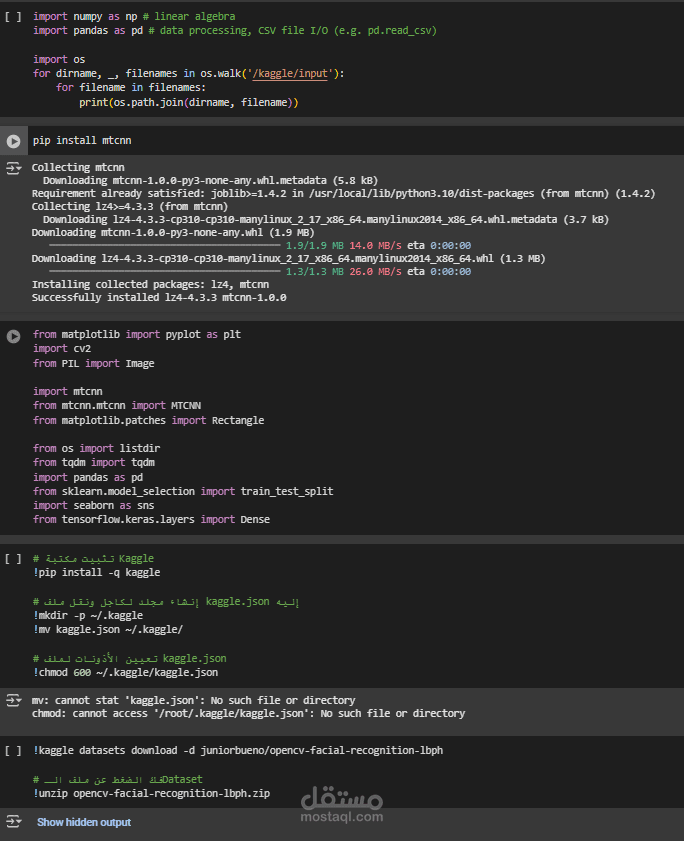Click the "from tensorflow.keras.layers import Dense" line
The height and width of the screenshot is (841, 684).
(151, 520)
